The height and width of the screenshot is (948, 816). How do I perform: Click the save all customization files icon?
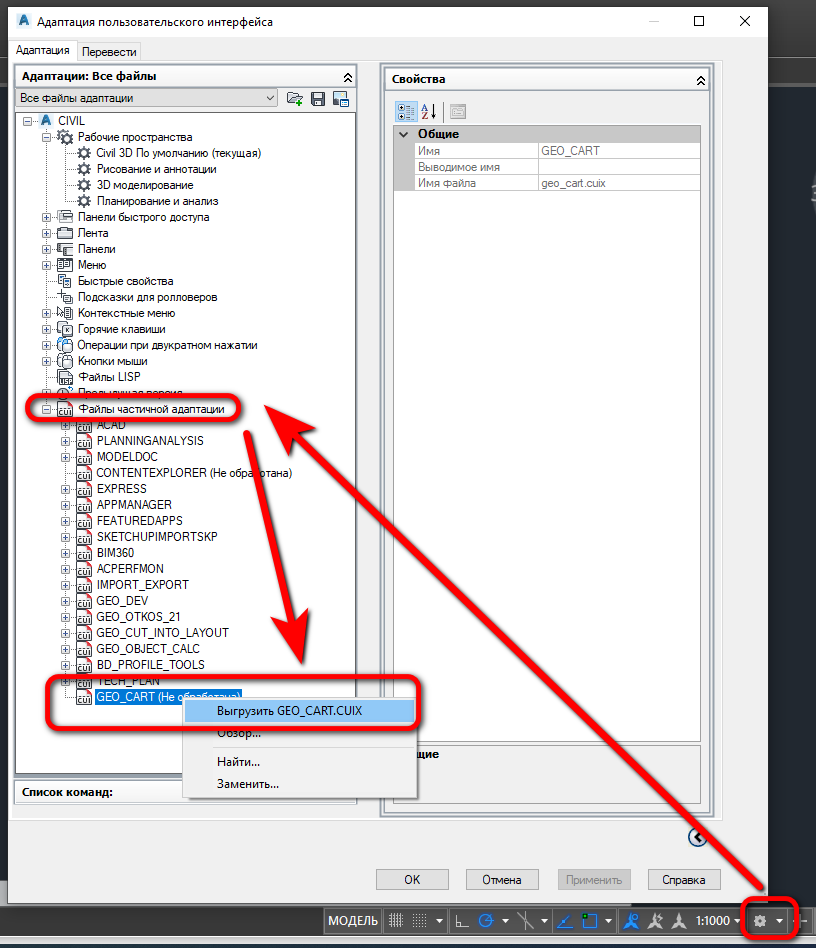[318, 98]
